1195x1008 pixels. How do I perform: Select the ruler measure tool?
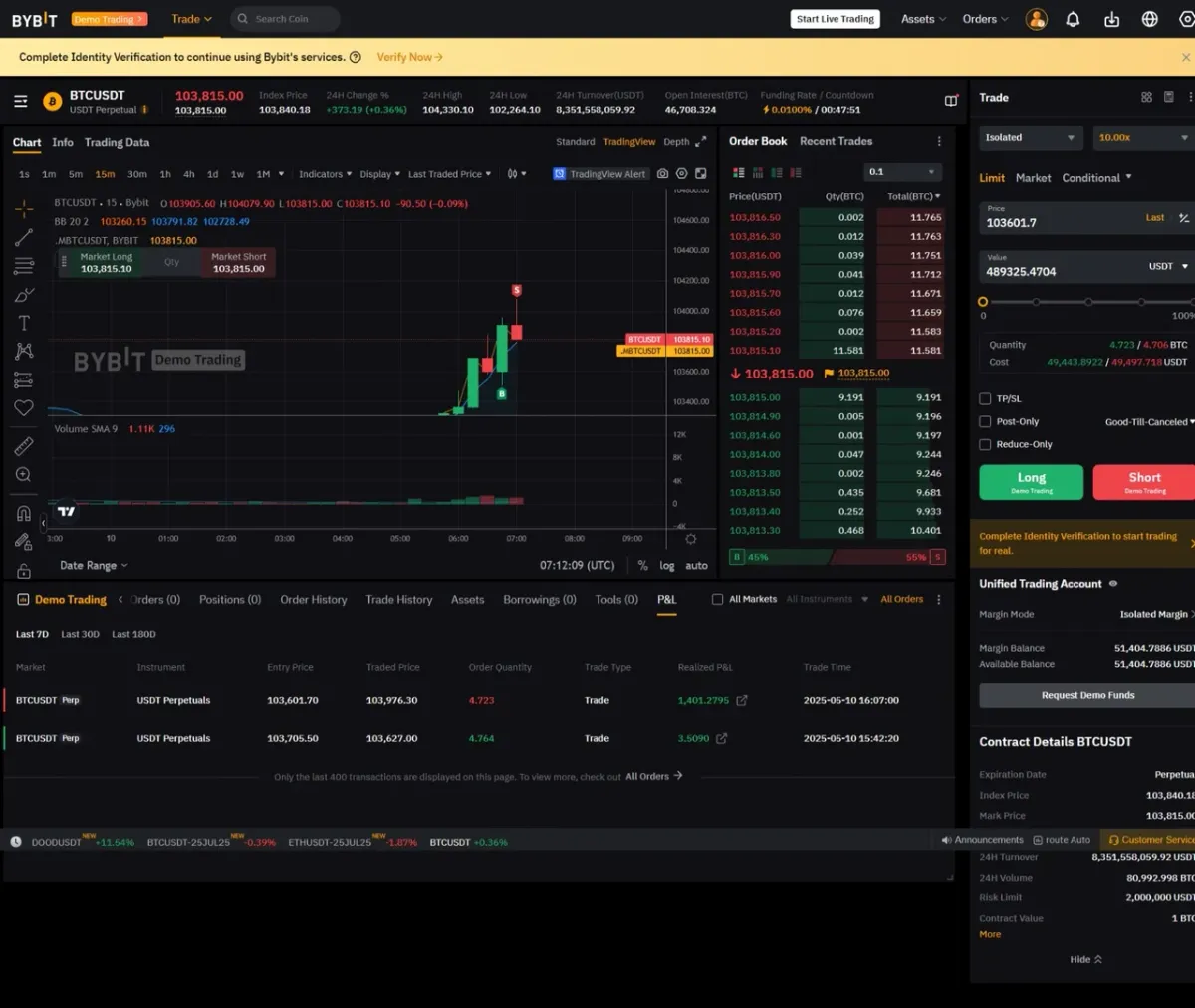(24, 446)
